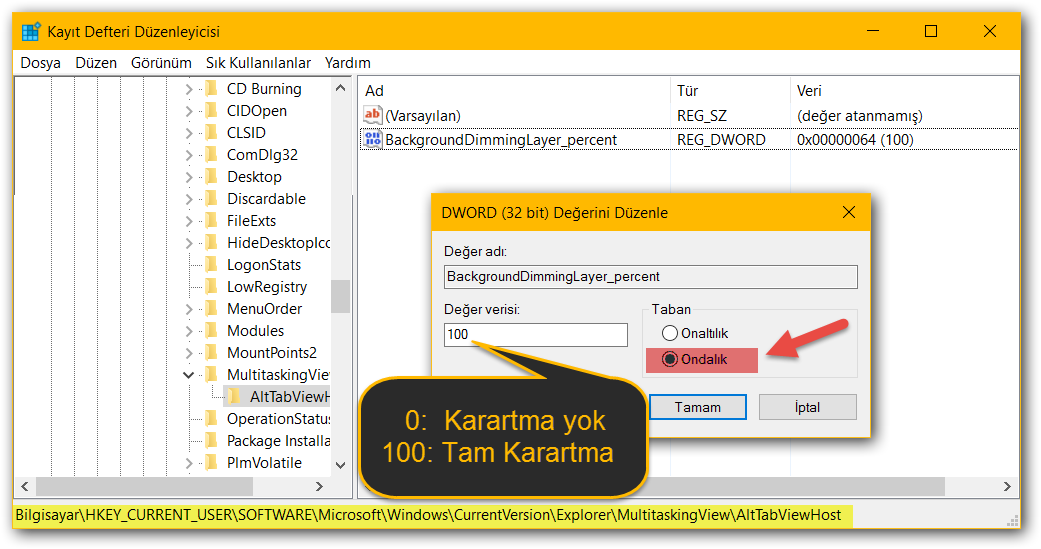Select the HideDesktopIcons tree item
1041x549 pixels.
[x=278, y=243]
